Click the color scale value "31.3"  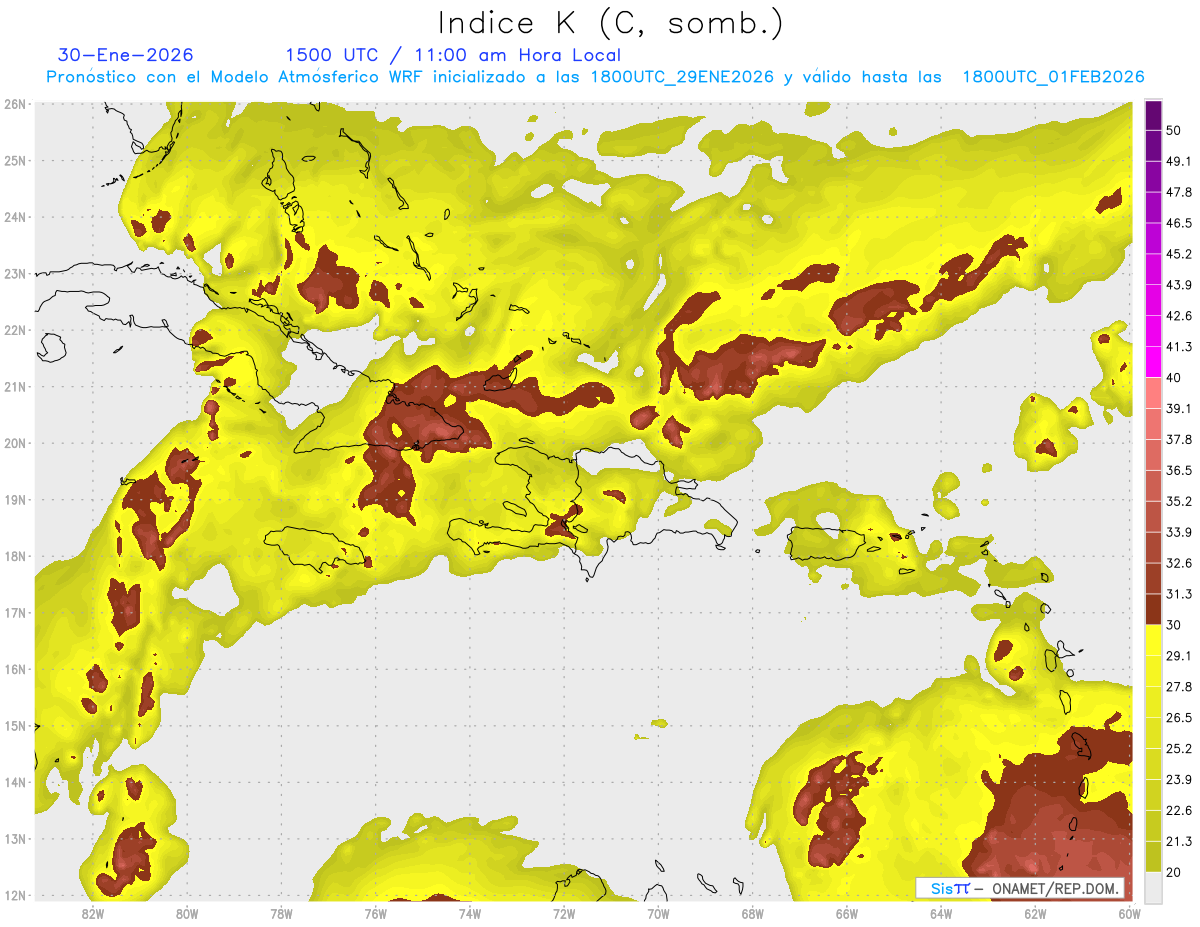point(1179,594)
